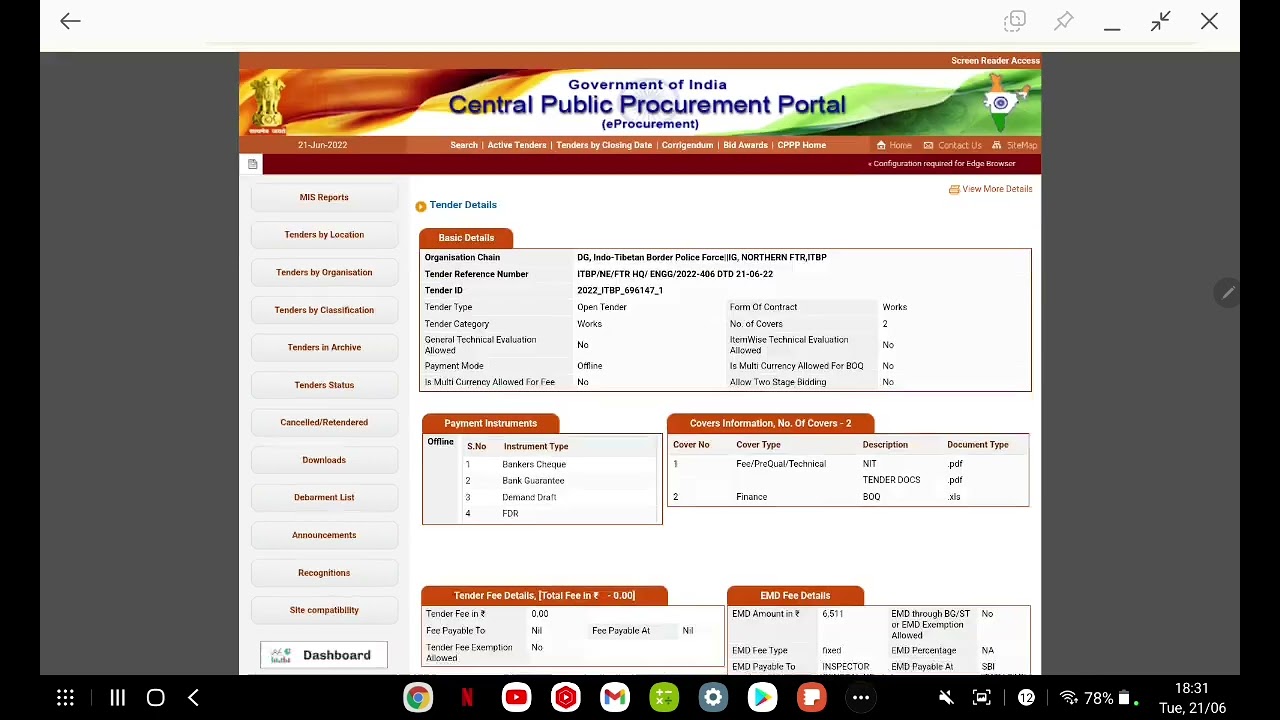The image size is (1280, 720).
Task: Click Tenders by Location in the sidebar
Action: pos(324,235)
